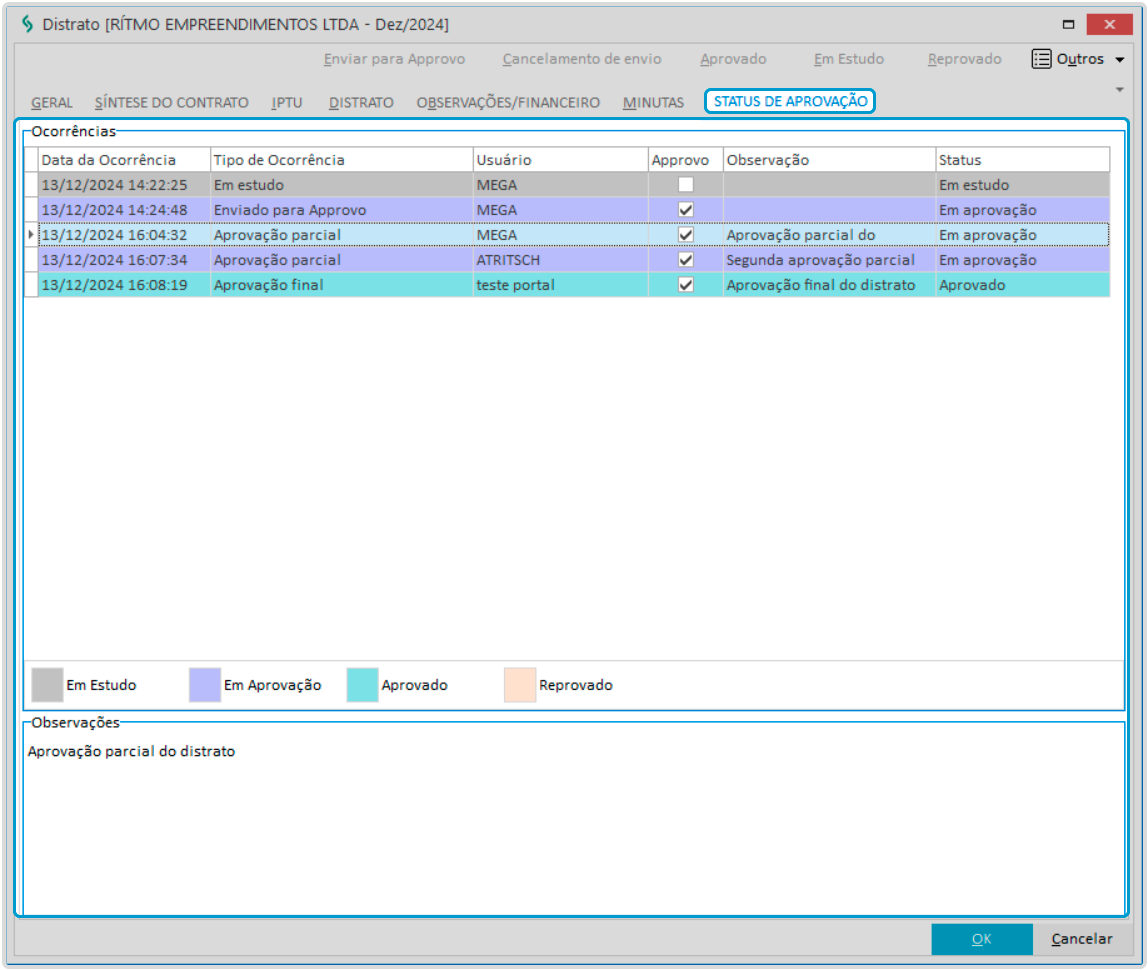
Task: Click the Data da Ocorrência column header
Action: pos(124,160)
